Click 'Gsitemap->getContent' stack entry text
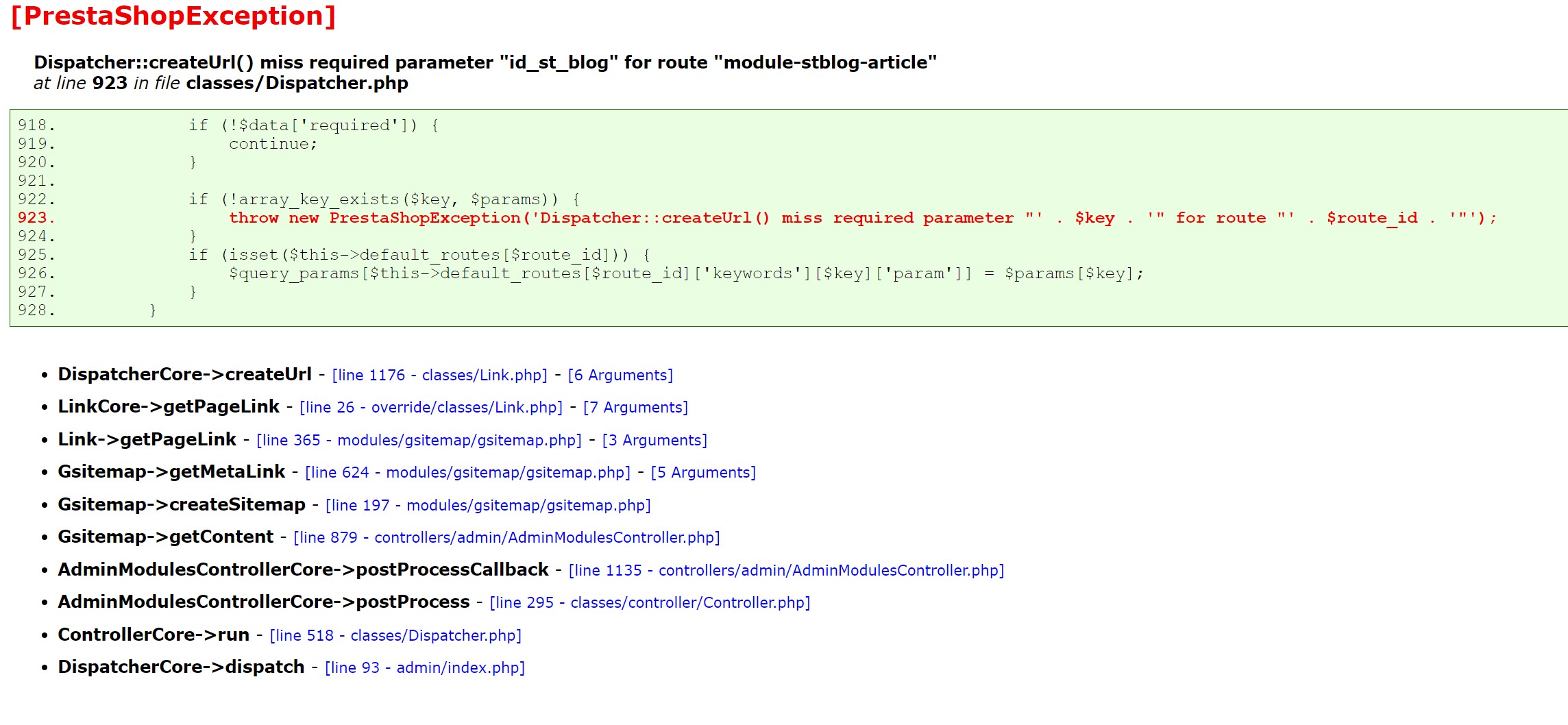The height and width of the screenshot is (725, 1568). pyautogui.click(x=165, y=537)
